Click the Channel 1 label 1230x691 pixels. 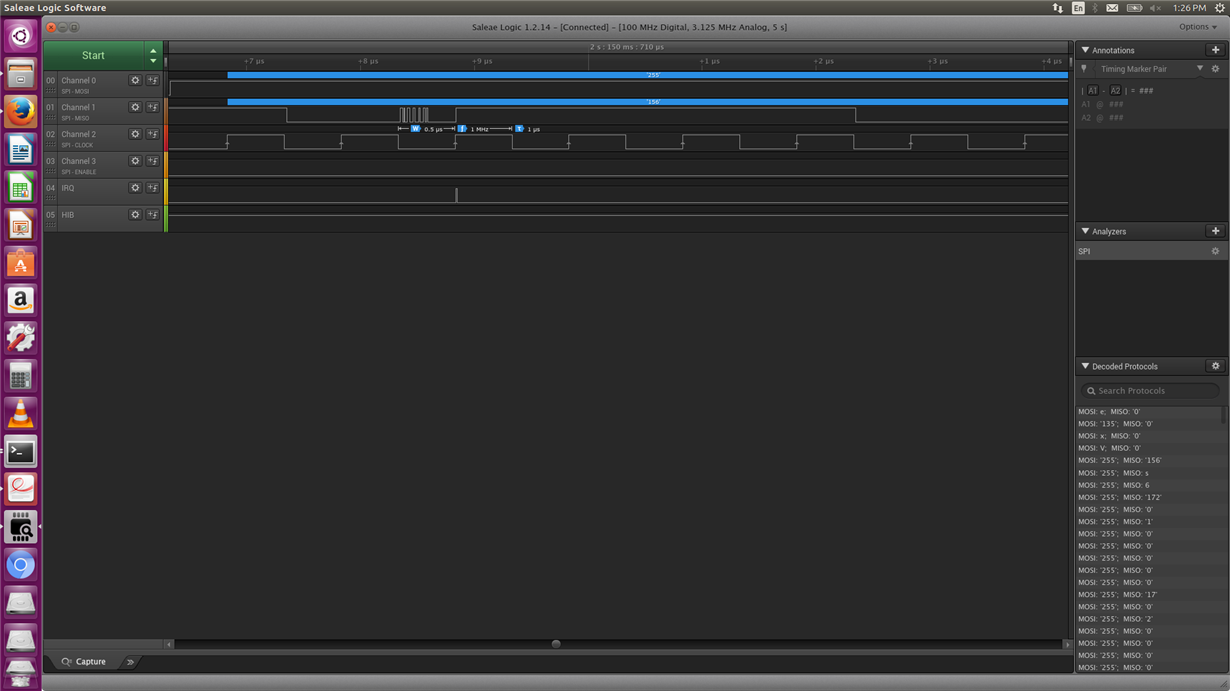point(79,107)
